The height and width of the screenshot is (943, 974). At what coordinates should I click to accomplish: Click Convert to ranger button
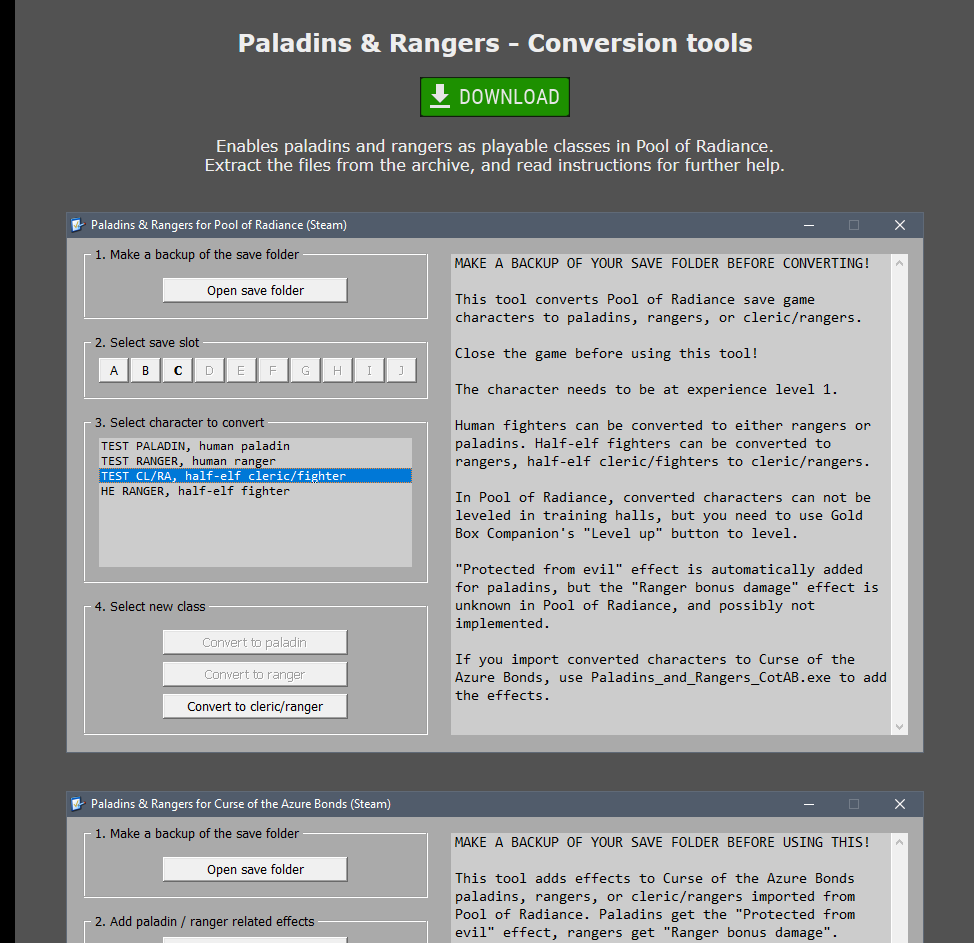[255, 674]
